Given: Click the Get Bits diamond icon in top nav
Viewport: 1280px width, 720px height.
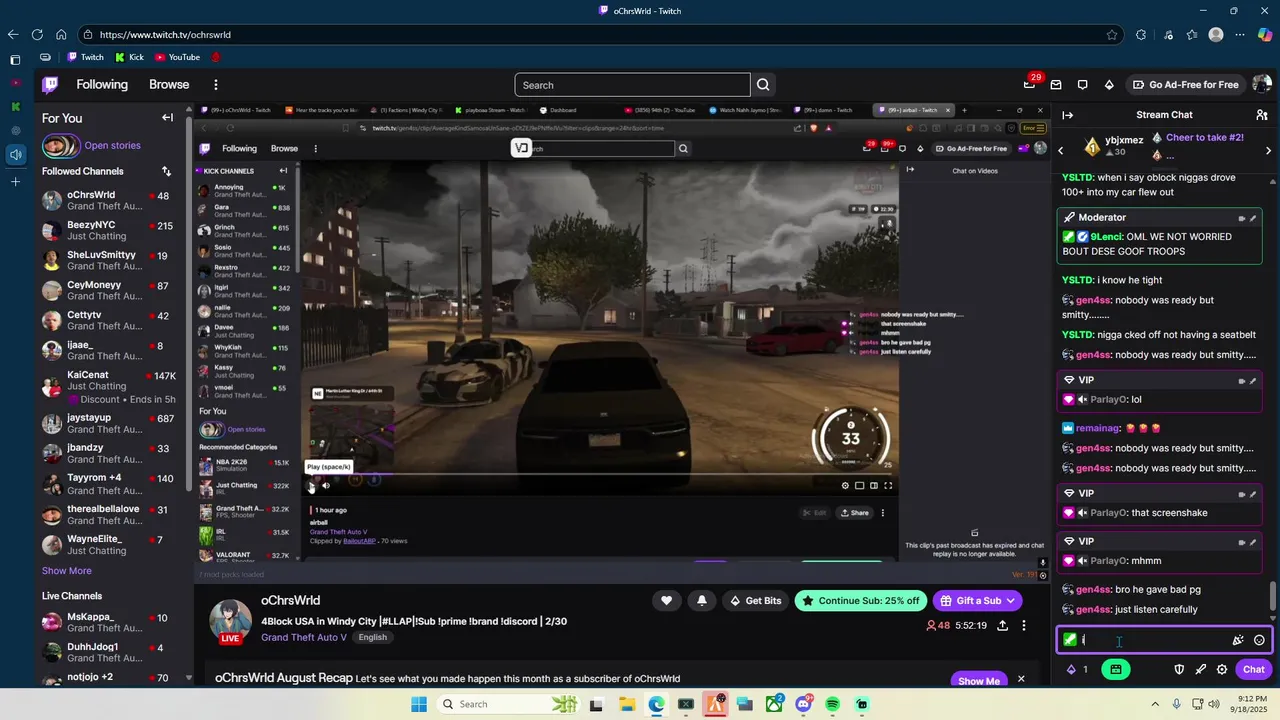Looking at the screenshot, I should click(x=1108, y=85).
